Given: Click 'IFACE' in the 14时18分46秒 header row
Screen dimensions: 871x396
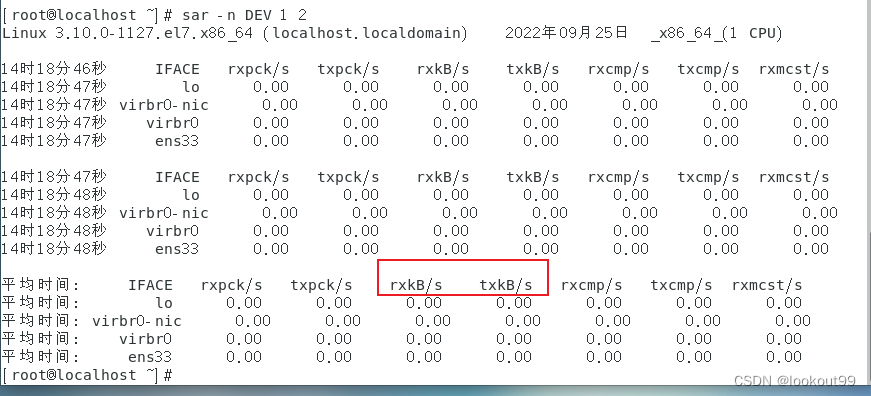Looking at the screenshot, I should (177, 69).
